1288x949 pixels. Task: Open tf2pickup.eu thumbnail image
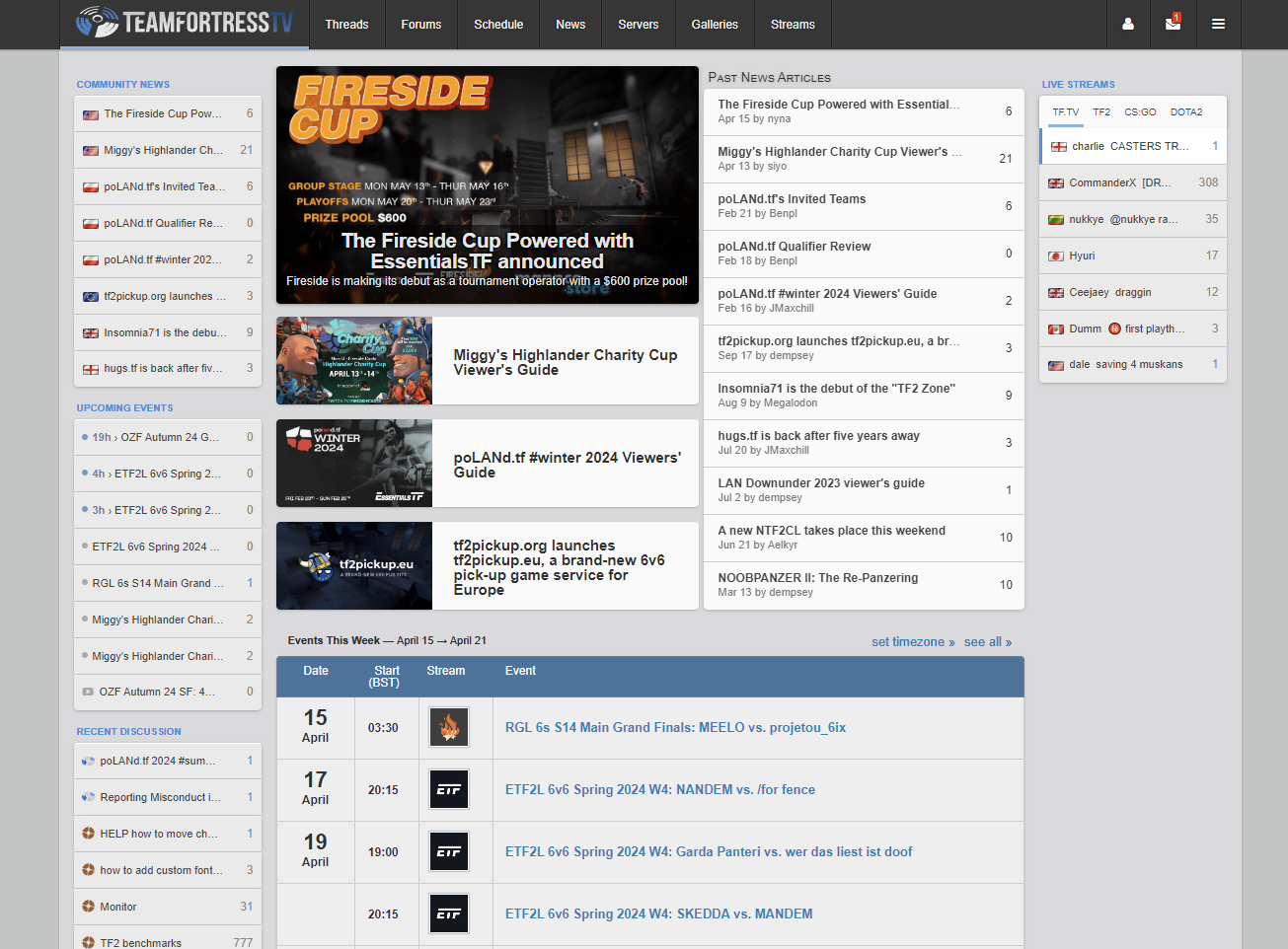click(x=354, y=566)
